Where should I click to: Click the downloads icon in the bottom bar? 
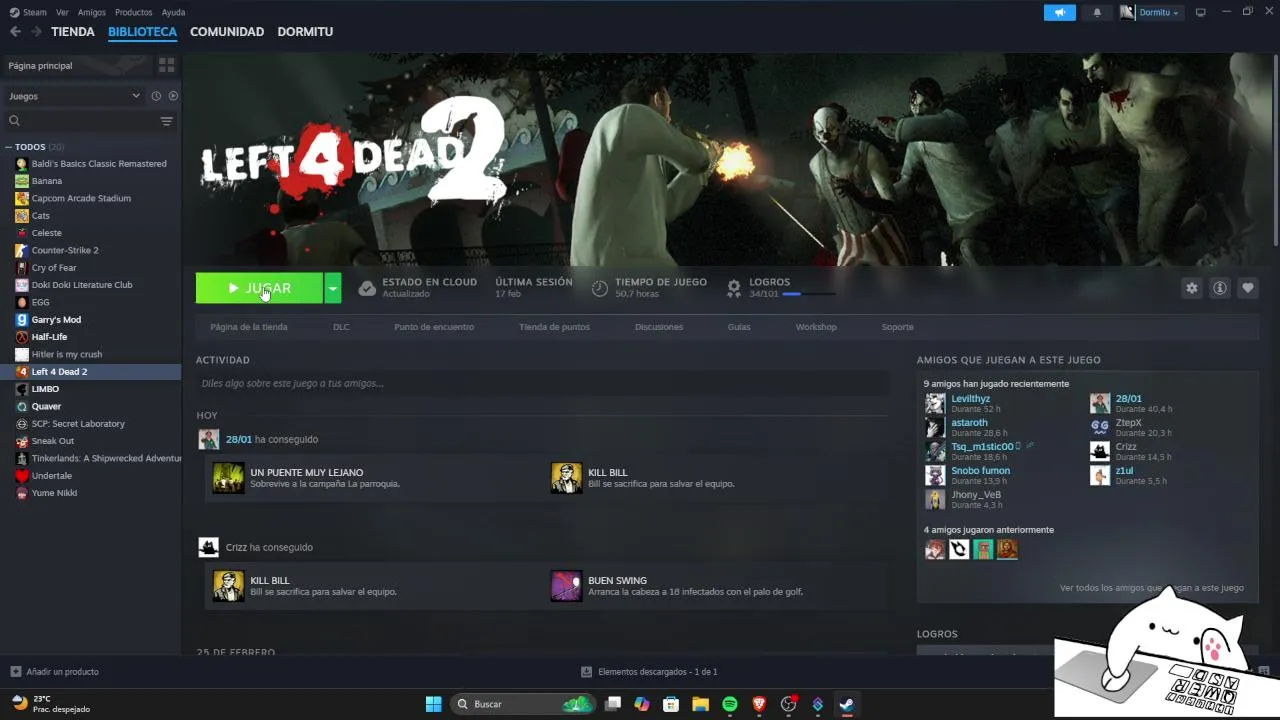pyautogui.click(x=586, y=672)
